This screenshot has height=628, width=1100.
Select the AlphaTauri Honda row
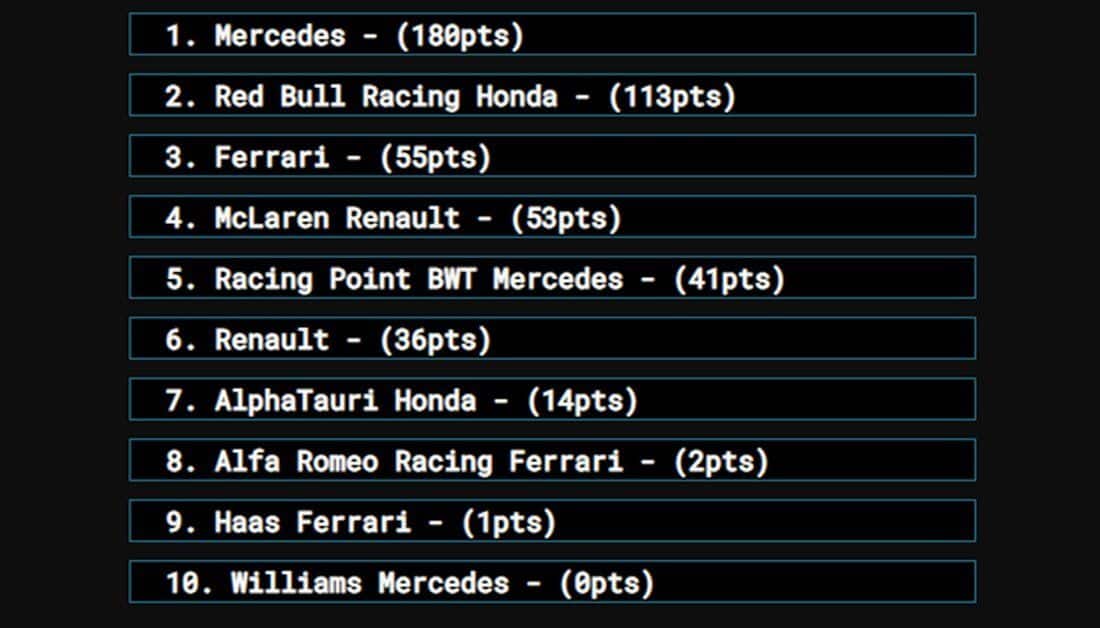[552, 399]
